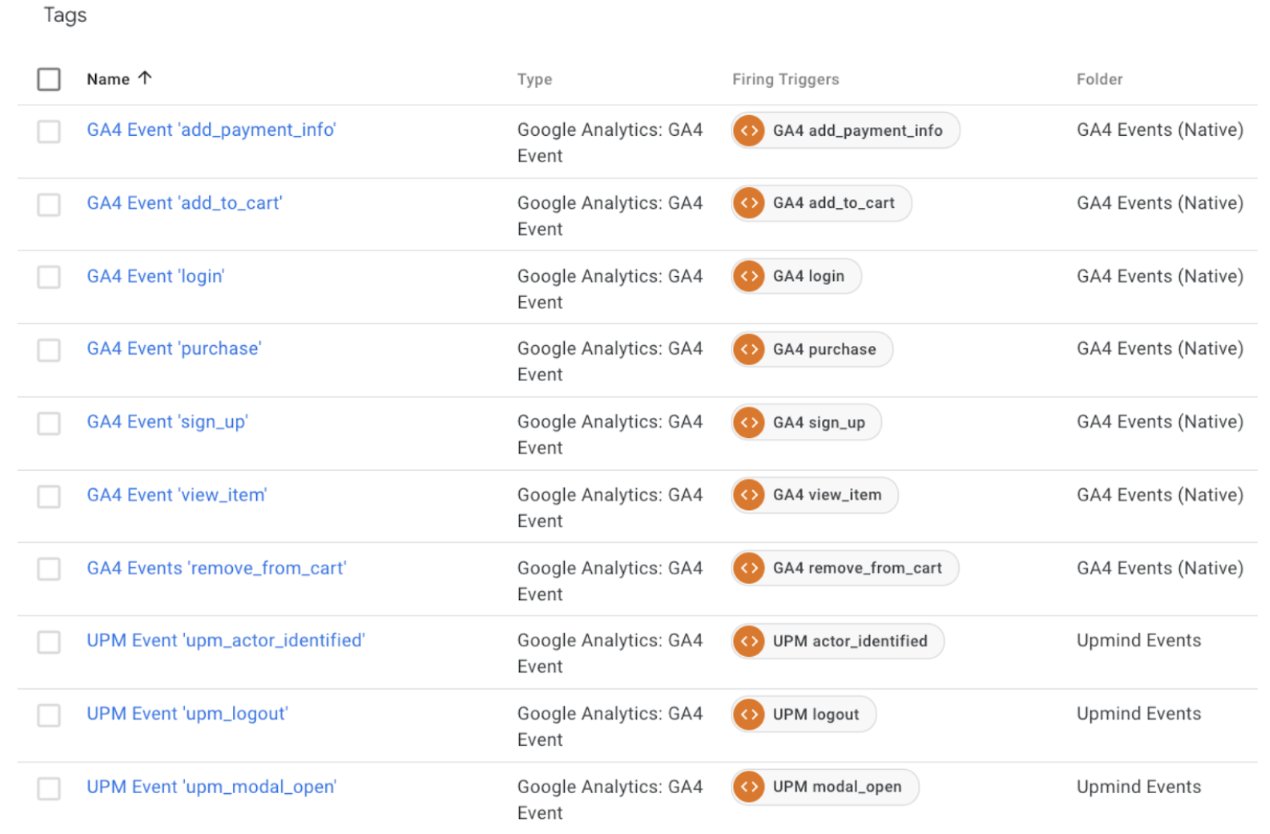Click the 'UPM actor_identified' trigger chip label
The height and width of the screenshot is (834, 1270).
(x=850, y=641)
